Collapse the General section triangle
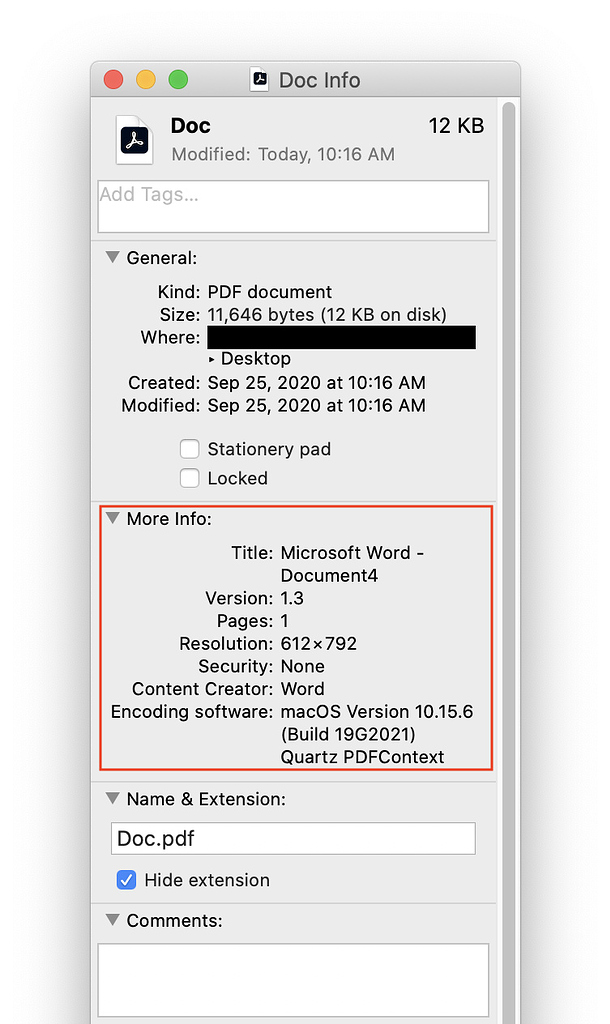Image resolution: width=610 pixels, height=1024 pixels. click(112, 258)
